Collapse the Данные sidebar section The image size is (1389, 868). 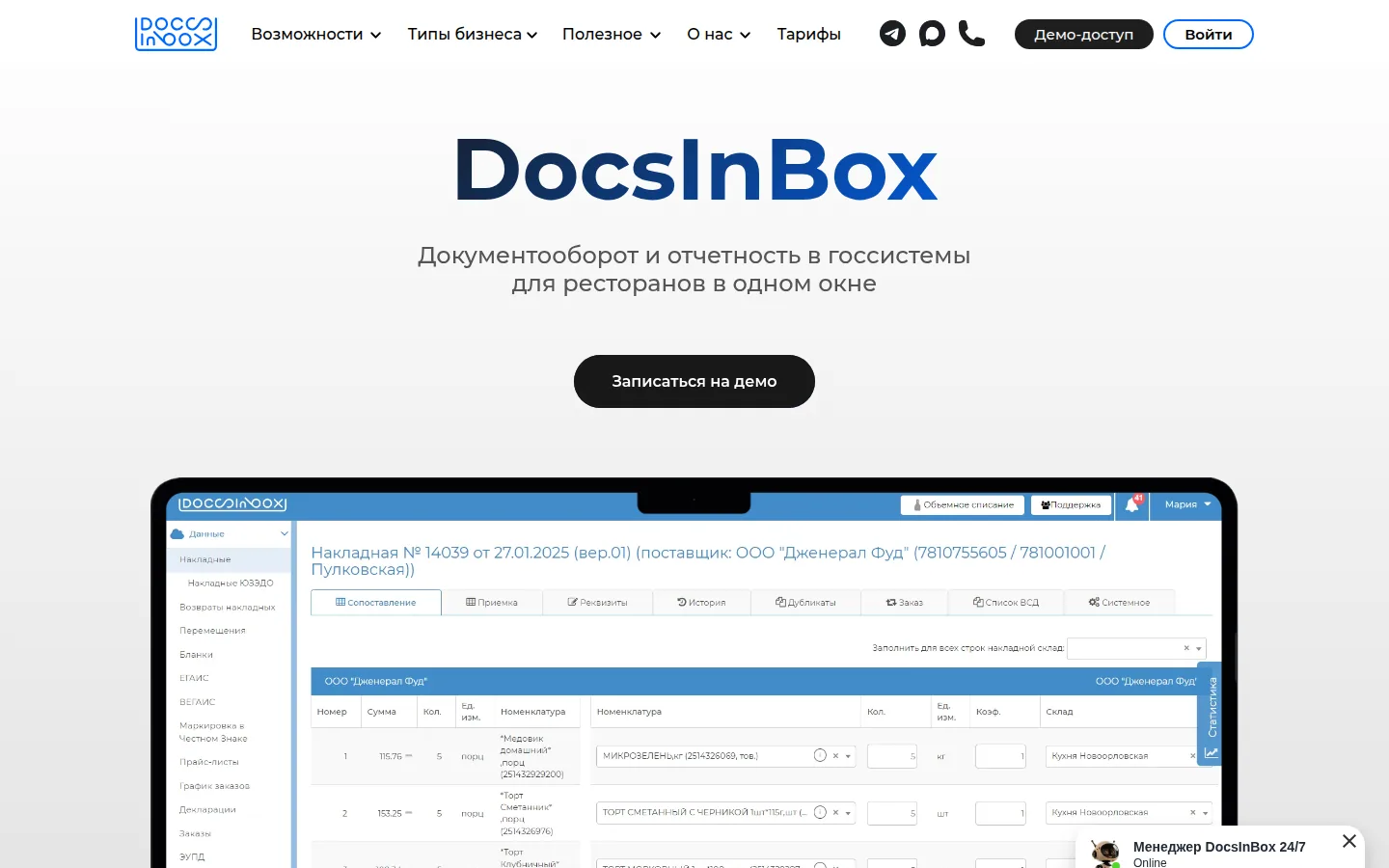click(285, 533)
